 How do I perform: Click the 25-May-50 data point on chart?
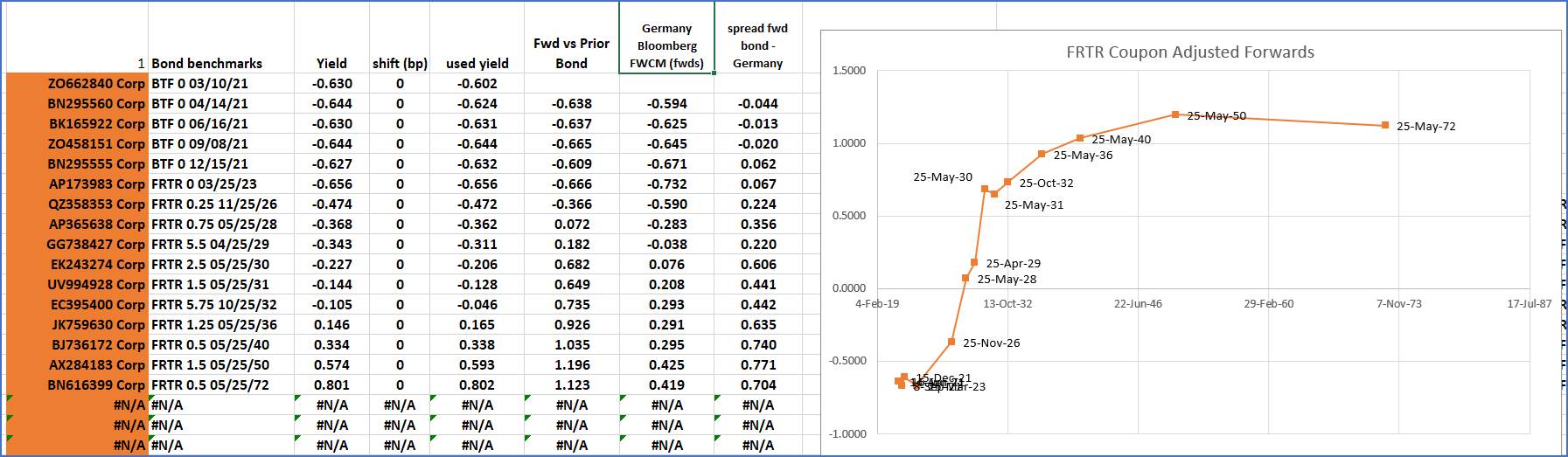coord(1175,114)
